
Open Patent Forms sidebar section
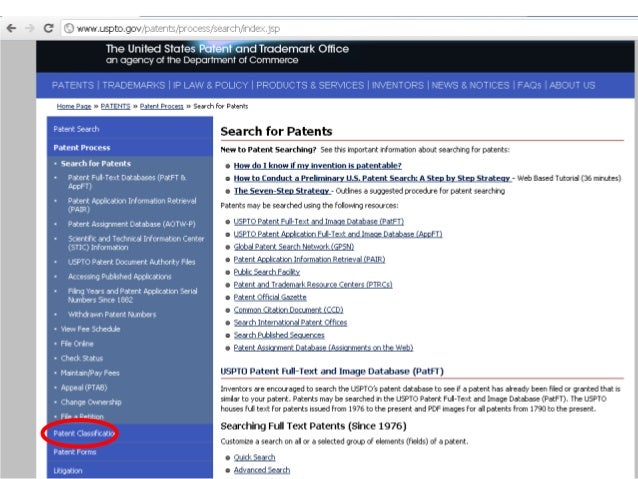[x=75, y=452]
